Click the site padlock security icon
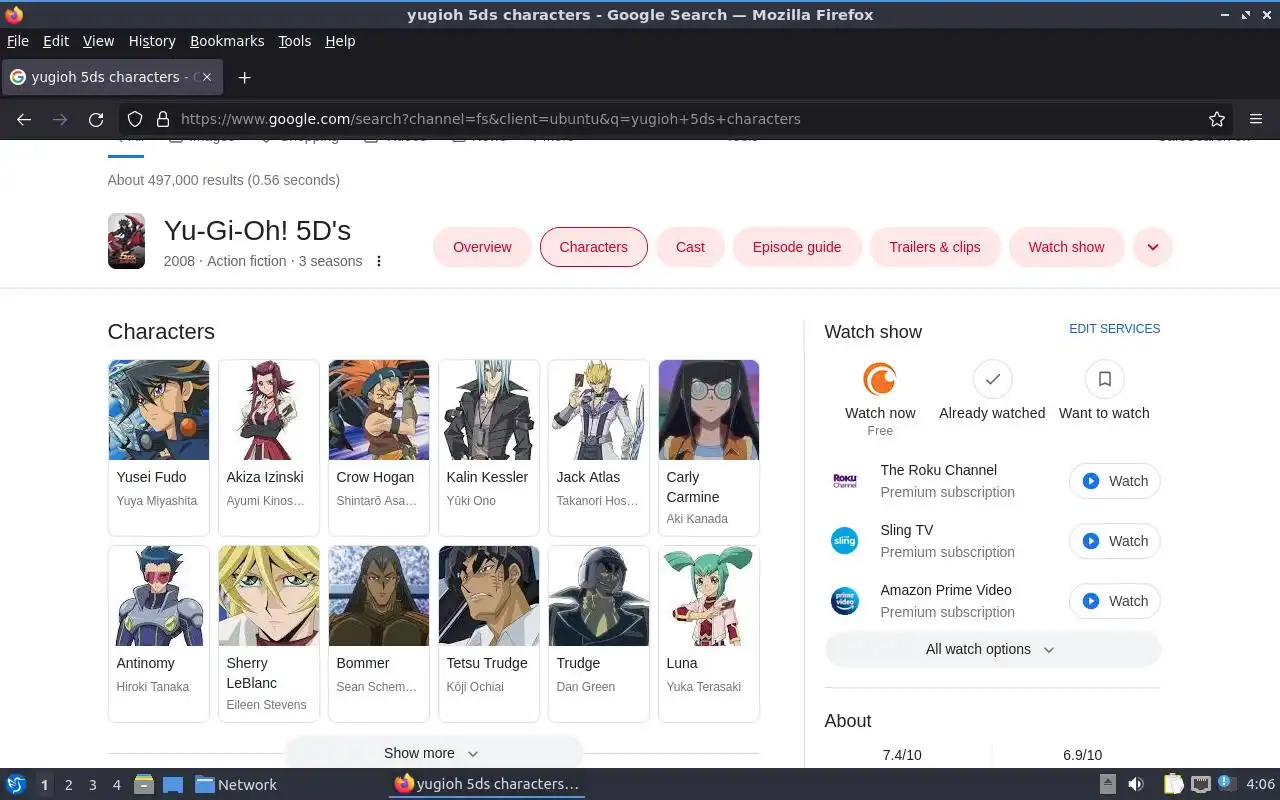Image resolution: width=1280 pixels, height=800 pixels. (163, 119)
